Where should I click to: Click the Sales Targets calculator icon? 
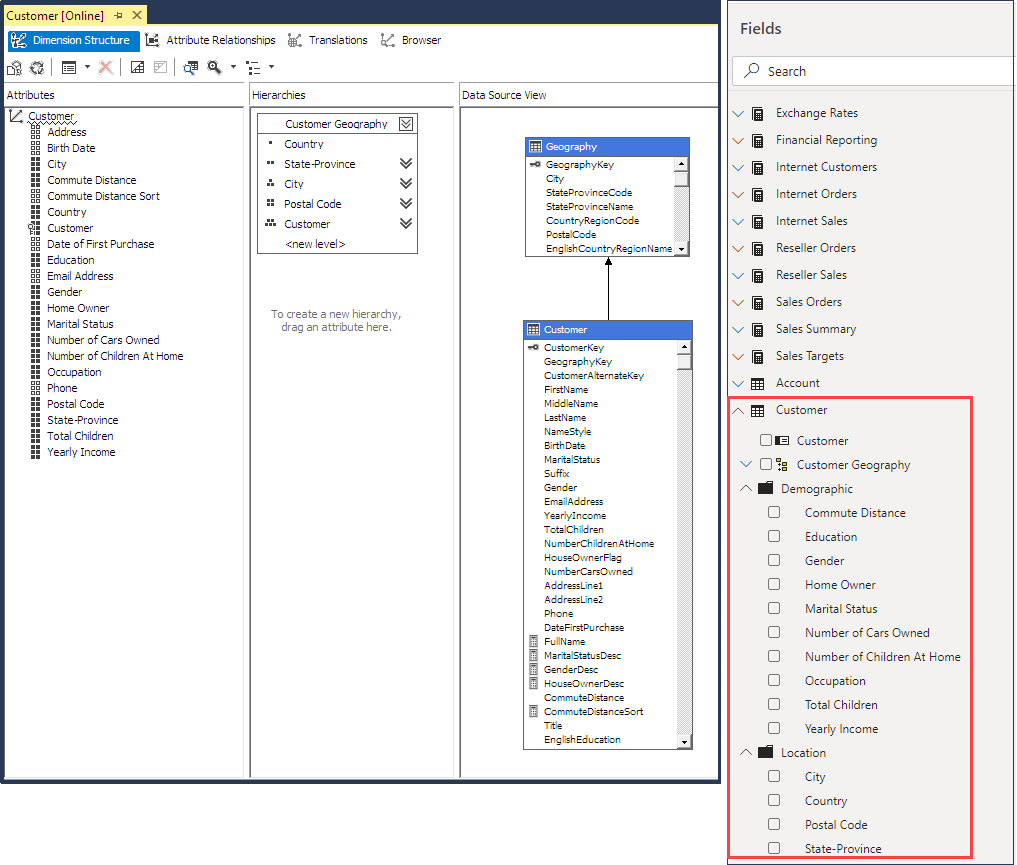(x=757, y=357)
